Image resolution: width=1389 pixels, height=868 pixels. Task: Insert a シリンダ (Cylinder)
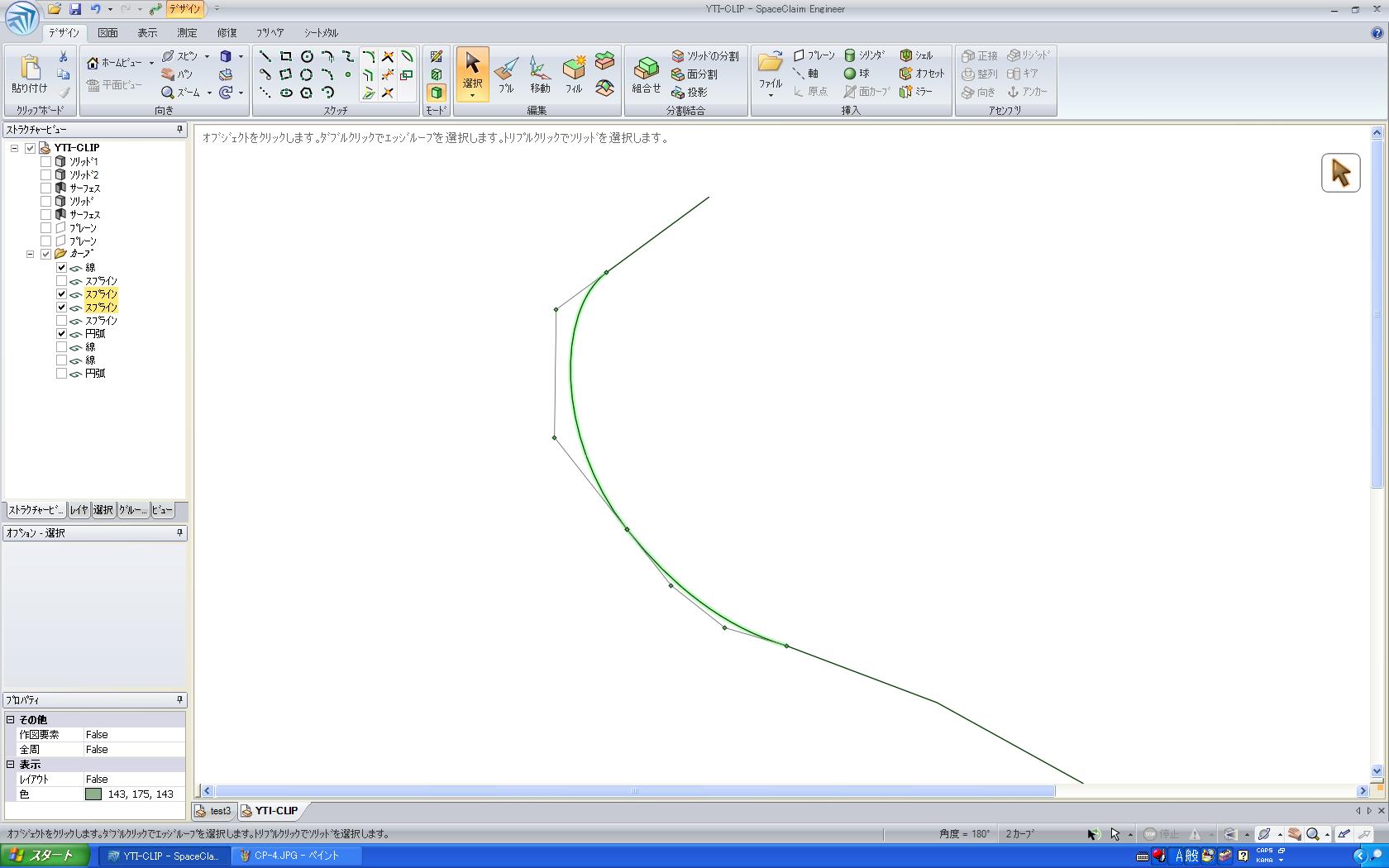(x=864, y=55)
